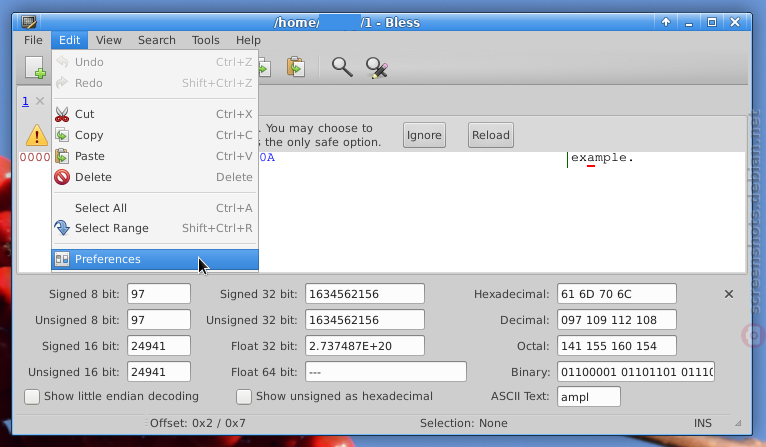The image size is (766, 447).
Task: Click the Unsigned 16 bit field
Action: tap(159, 372)
